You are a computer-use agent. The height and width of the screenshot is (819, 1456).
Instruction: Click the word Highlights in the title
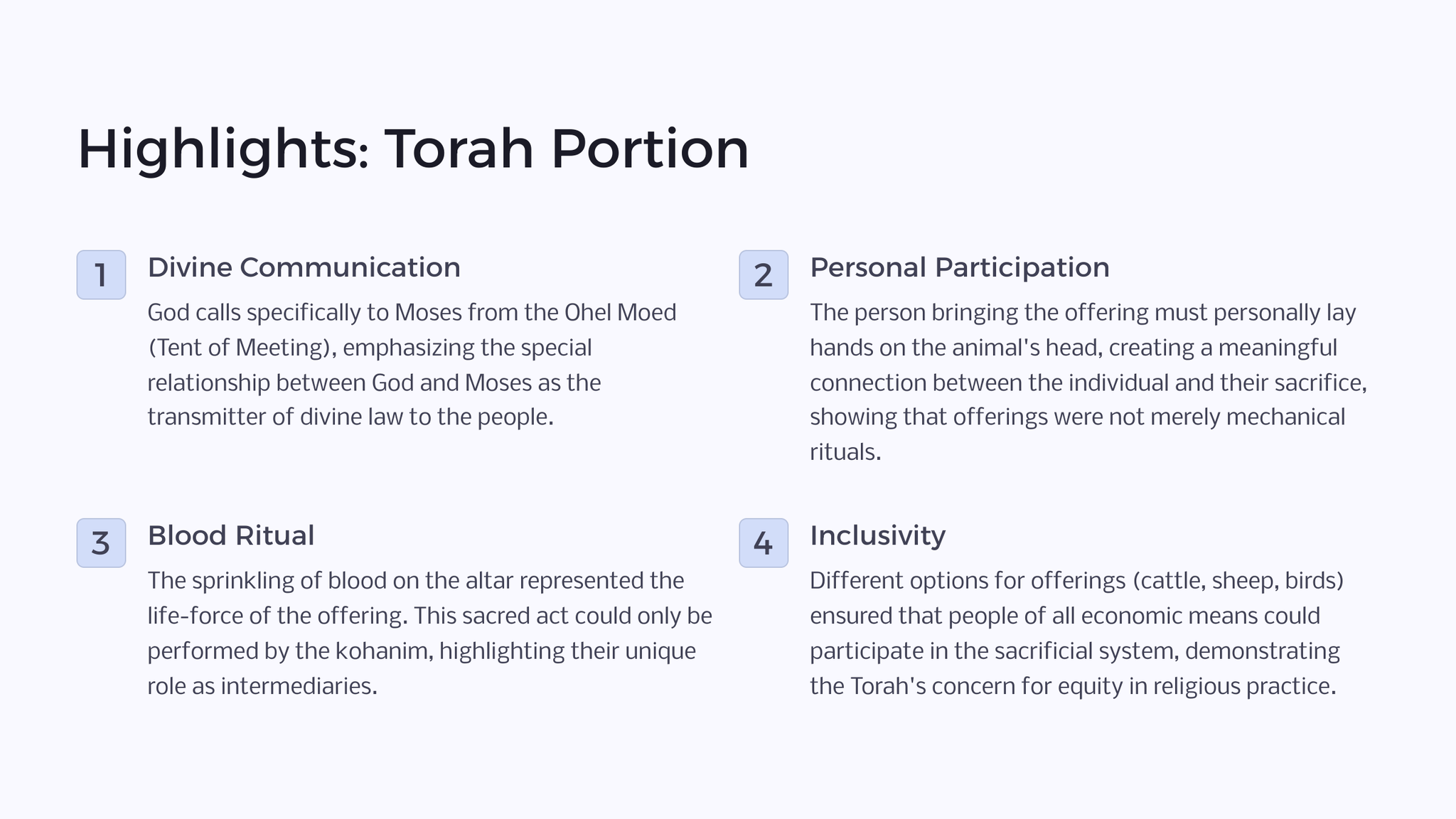pyautogui.click(x=223, y=149)
